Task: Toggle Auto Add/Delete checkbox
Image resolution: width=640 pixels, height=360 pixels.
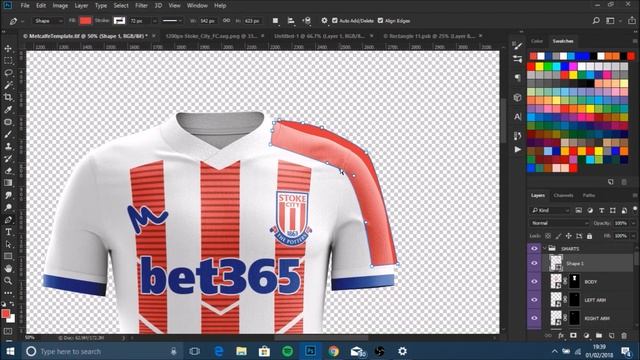Action: [x=335, y=20]
